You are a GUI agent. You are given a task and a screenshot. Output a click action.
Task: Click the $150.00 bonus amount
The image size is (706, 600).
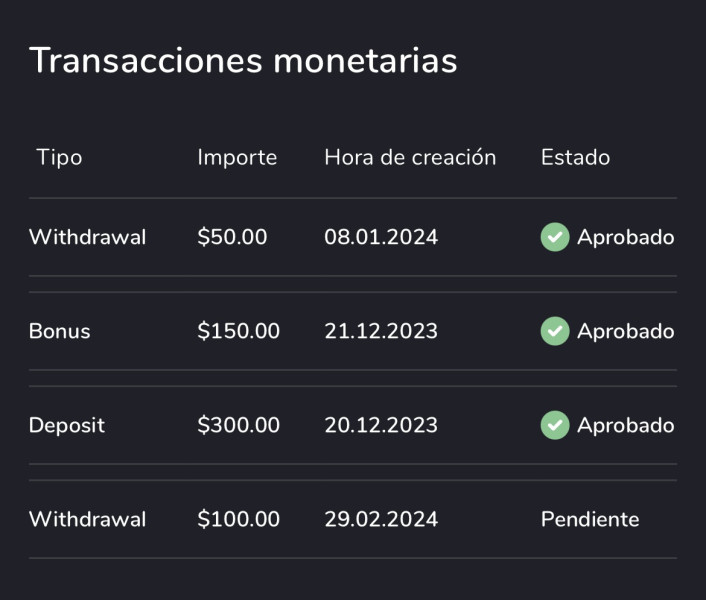click(x=238, y=331)
